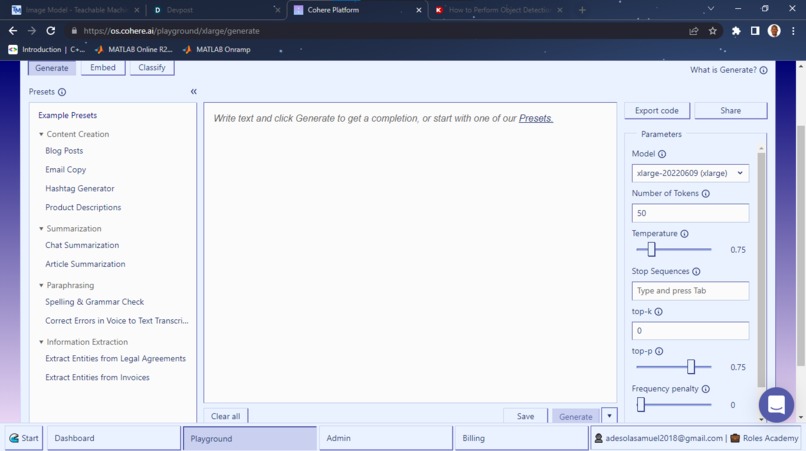Open the chat support bubble
This screenshot has height=451, width=806.
(x=776, y=405)
